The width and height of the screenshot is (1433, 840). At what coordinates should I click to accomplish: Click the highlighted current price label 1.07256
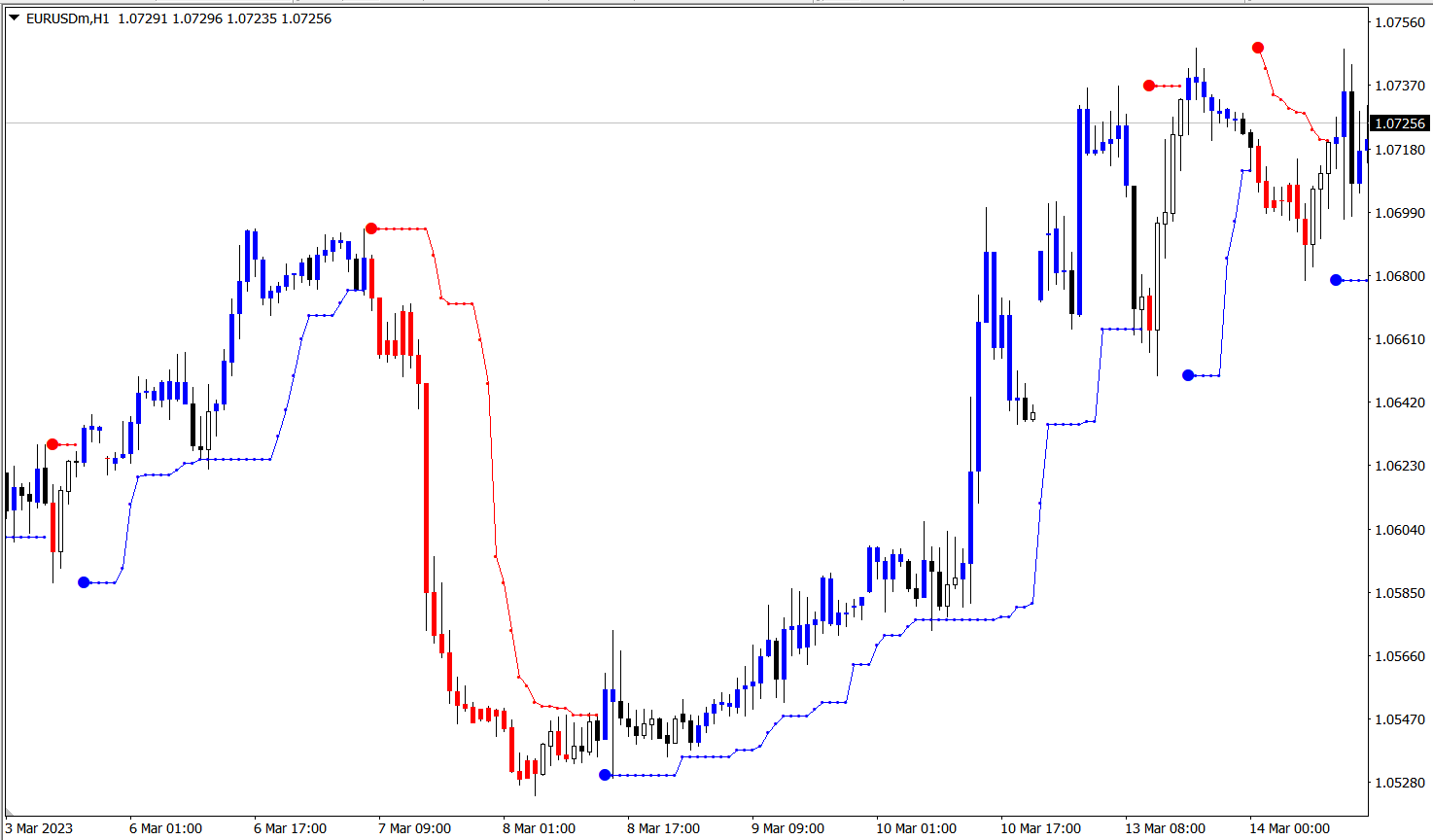pyautogui.click(x=1400, y=123)
